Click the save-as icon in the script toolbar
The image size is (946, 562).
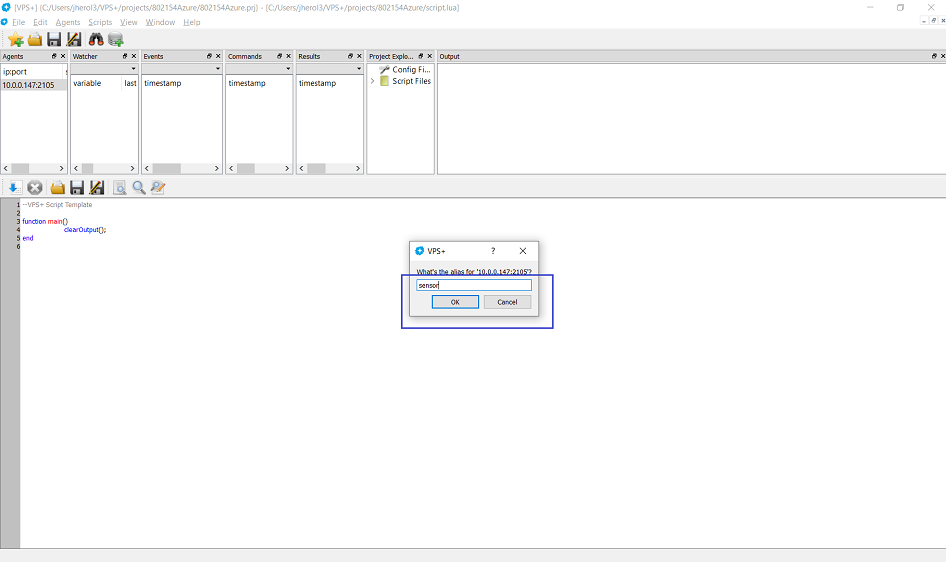pos(97,187)
